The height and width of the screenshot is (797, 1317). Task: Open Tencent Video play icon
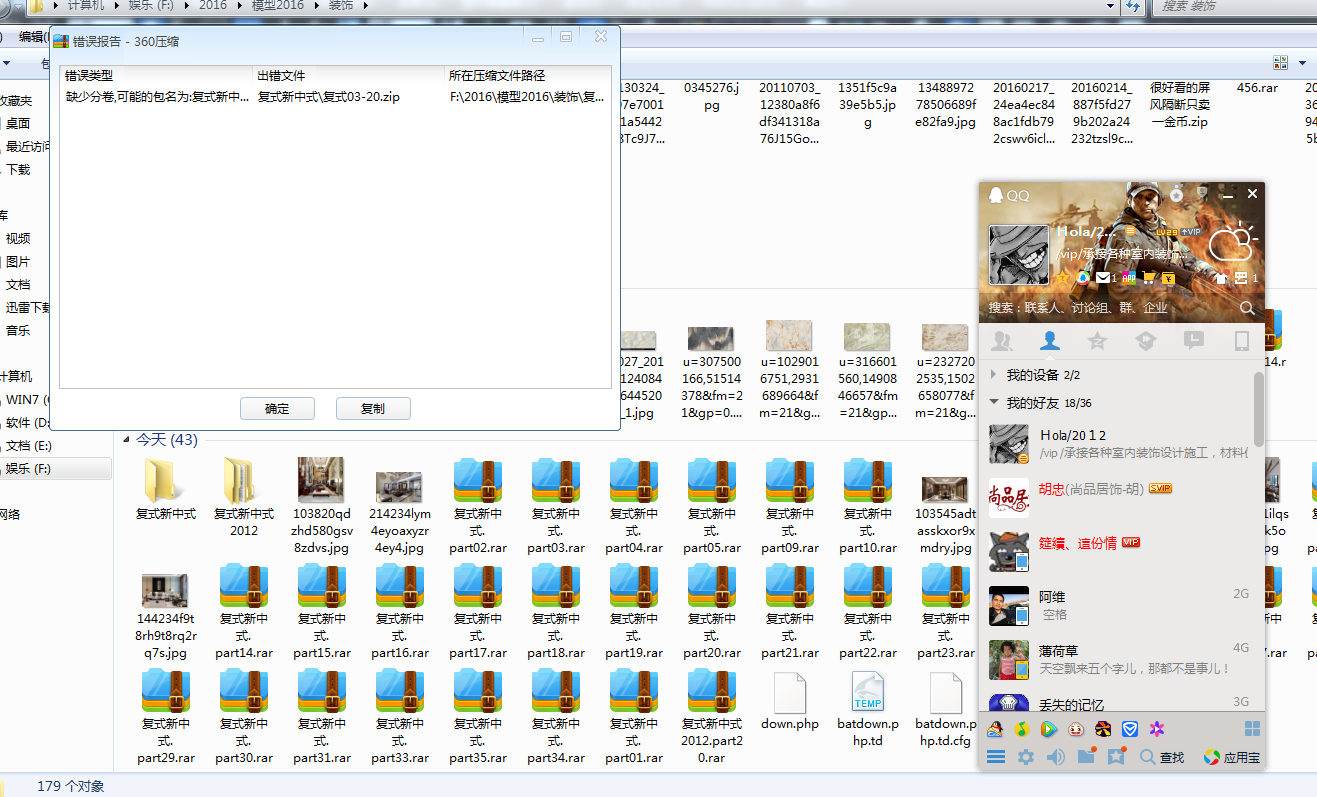coord(1049,729)
